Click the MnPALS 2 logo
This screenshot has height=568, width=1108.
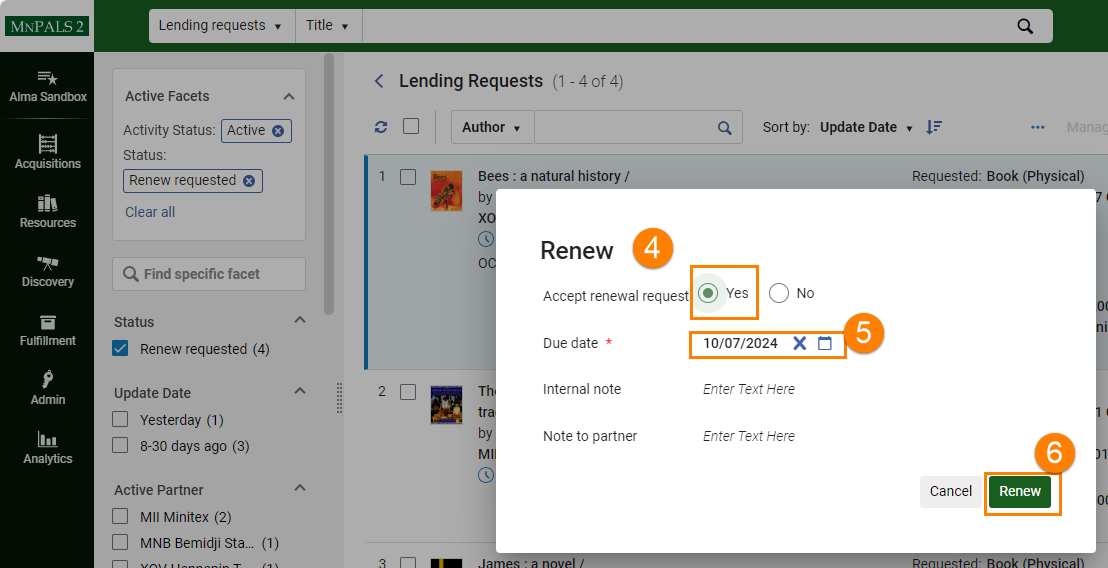(x=47, y=26)
